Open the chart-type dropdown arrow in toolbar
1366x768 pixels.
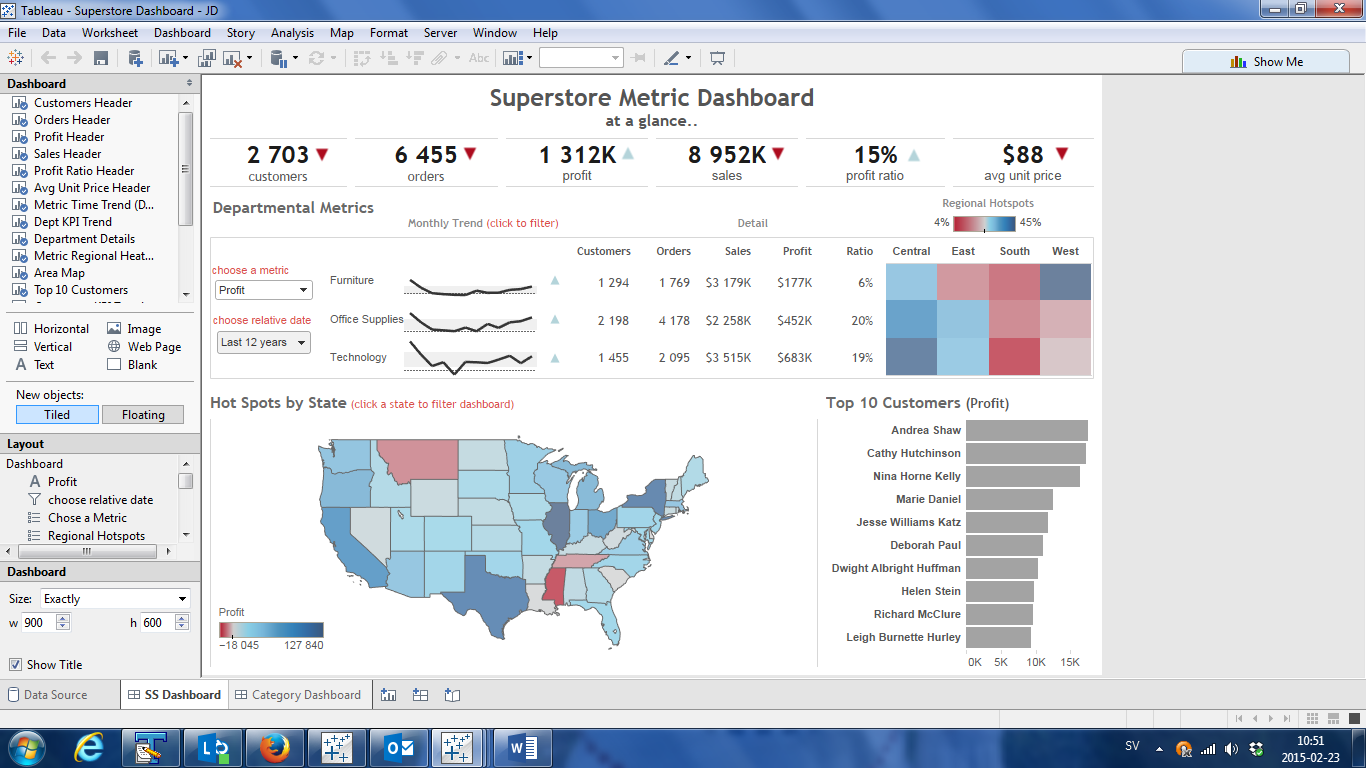pyautogui.click(x=529, y=58)
